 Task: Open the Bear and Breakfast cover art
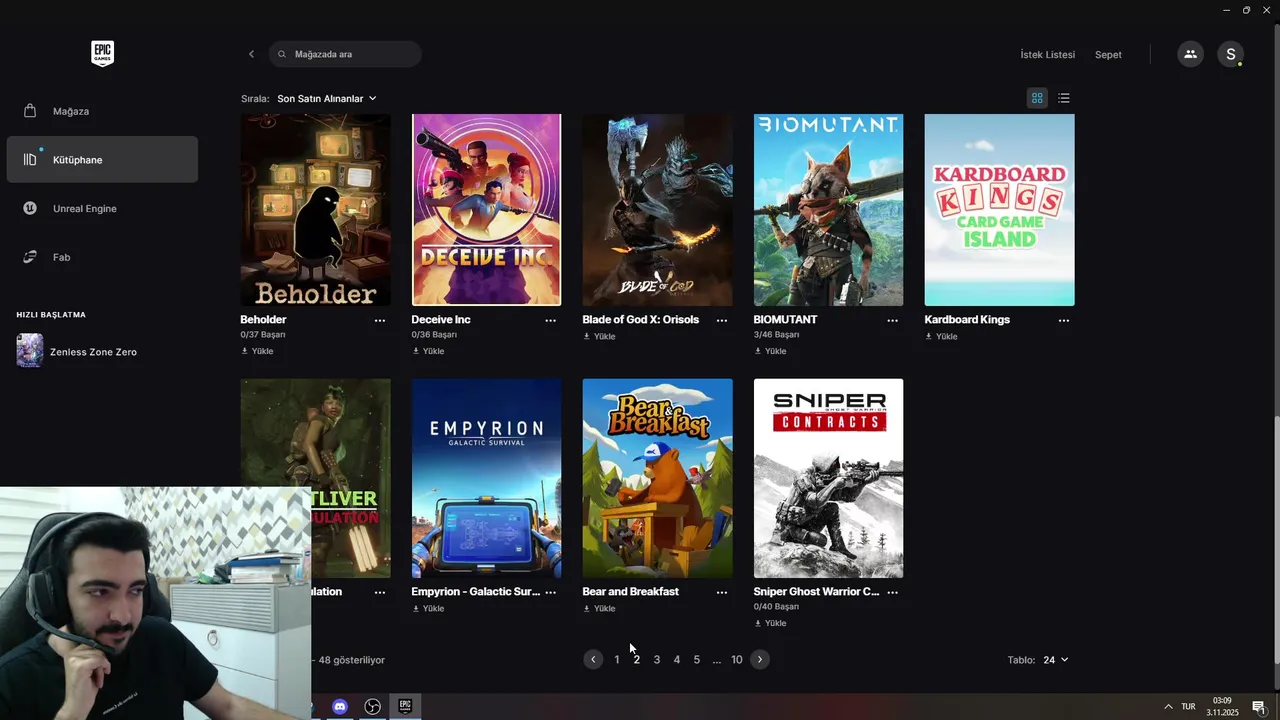pos(657,478)
